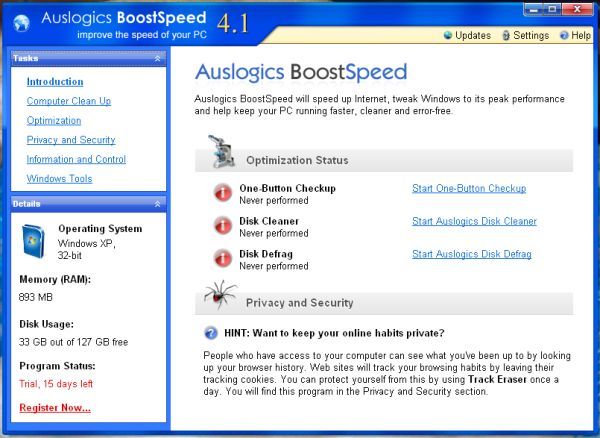
Task: Go to the Optimization section
Action: coord(54,121)
